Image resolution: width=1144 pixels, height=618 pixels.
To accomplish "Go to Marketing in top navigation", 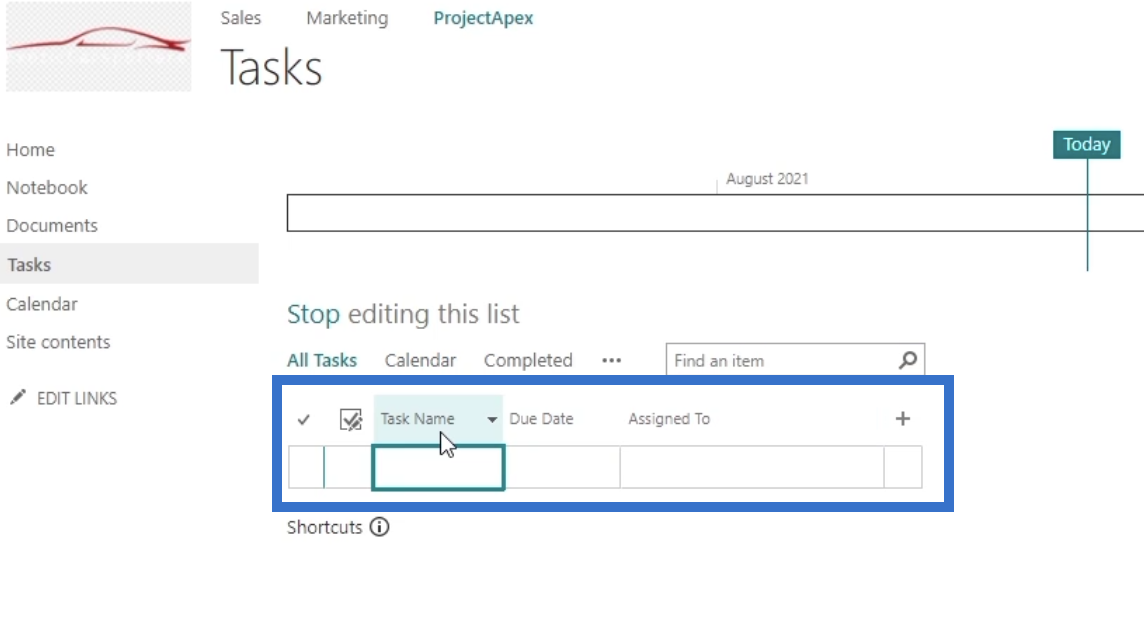I will [347, 18].
